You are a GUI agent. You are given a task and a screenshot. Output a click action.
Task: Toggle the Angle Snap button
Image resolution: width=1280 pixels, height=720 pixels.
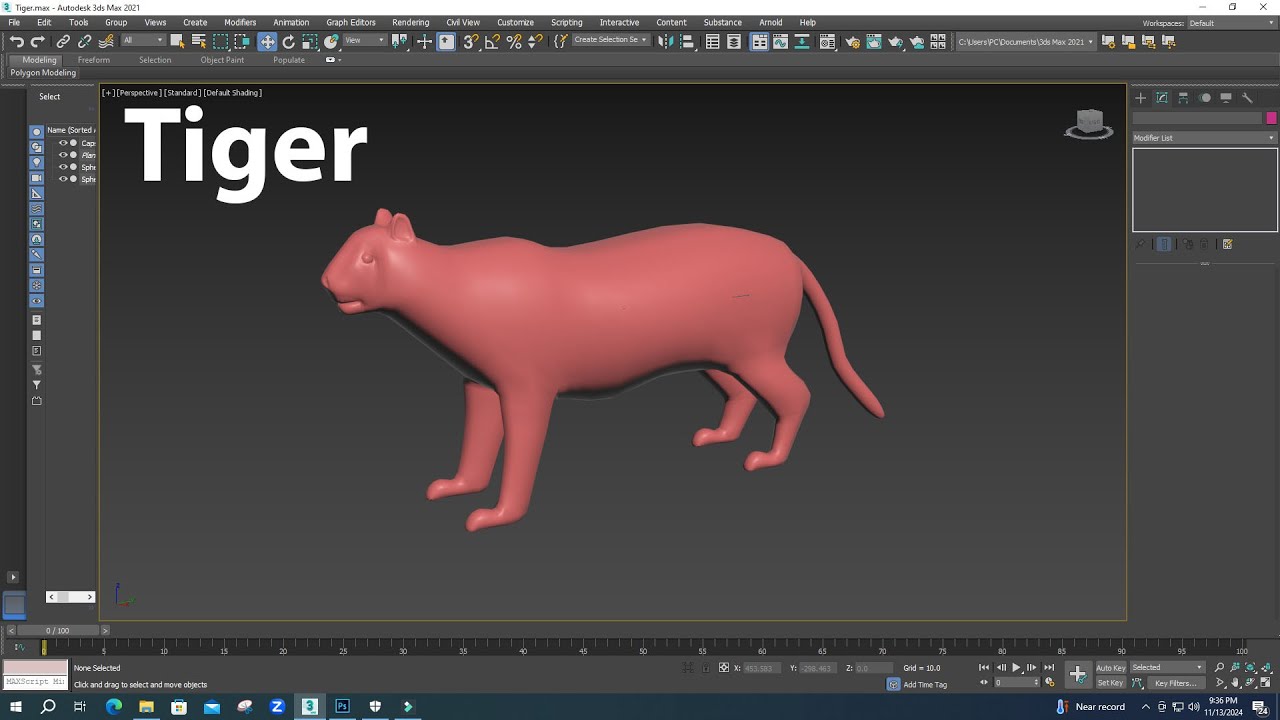point(492,41)
